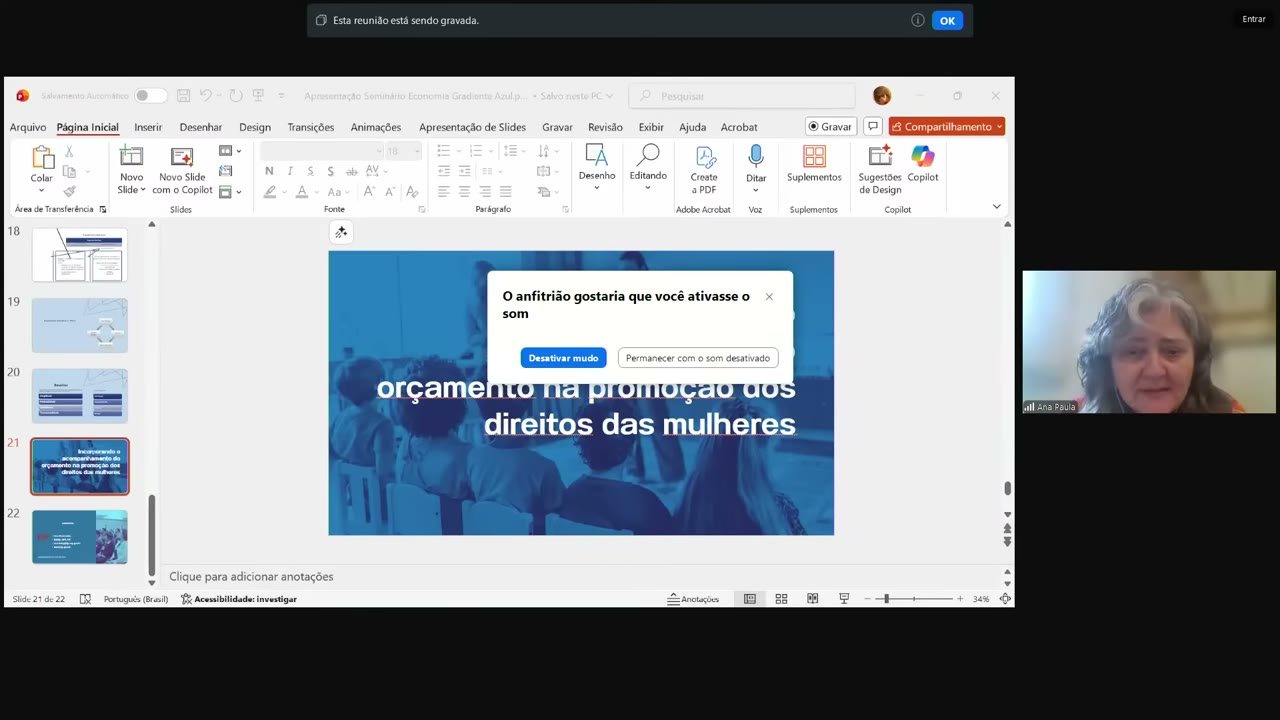Switch to the Design tab
Image resolution: width=1280 pixels, height=720 pixels.
(255, 127)
